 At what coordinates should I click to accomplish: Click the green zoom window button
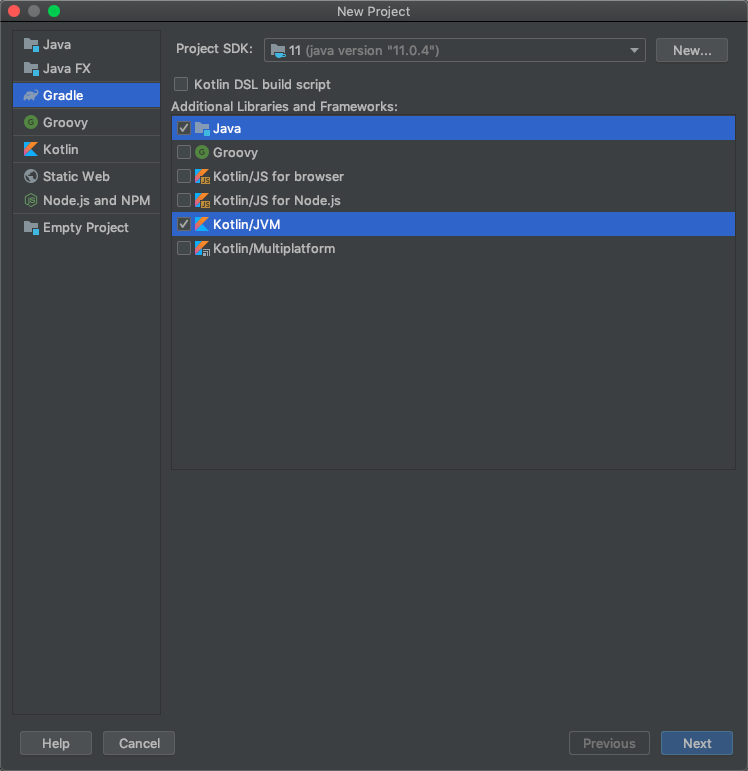click(x=54, y=11)
